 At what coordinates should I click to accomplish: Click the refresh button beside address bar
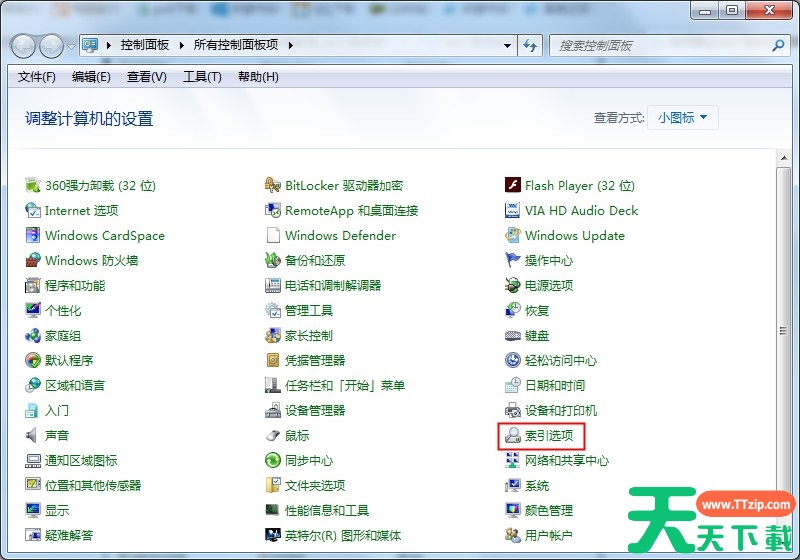click(530, 45)
